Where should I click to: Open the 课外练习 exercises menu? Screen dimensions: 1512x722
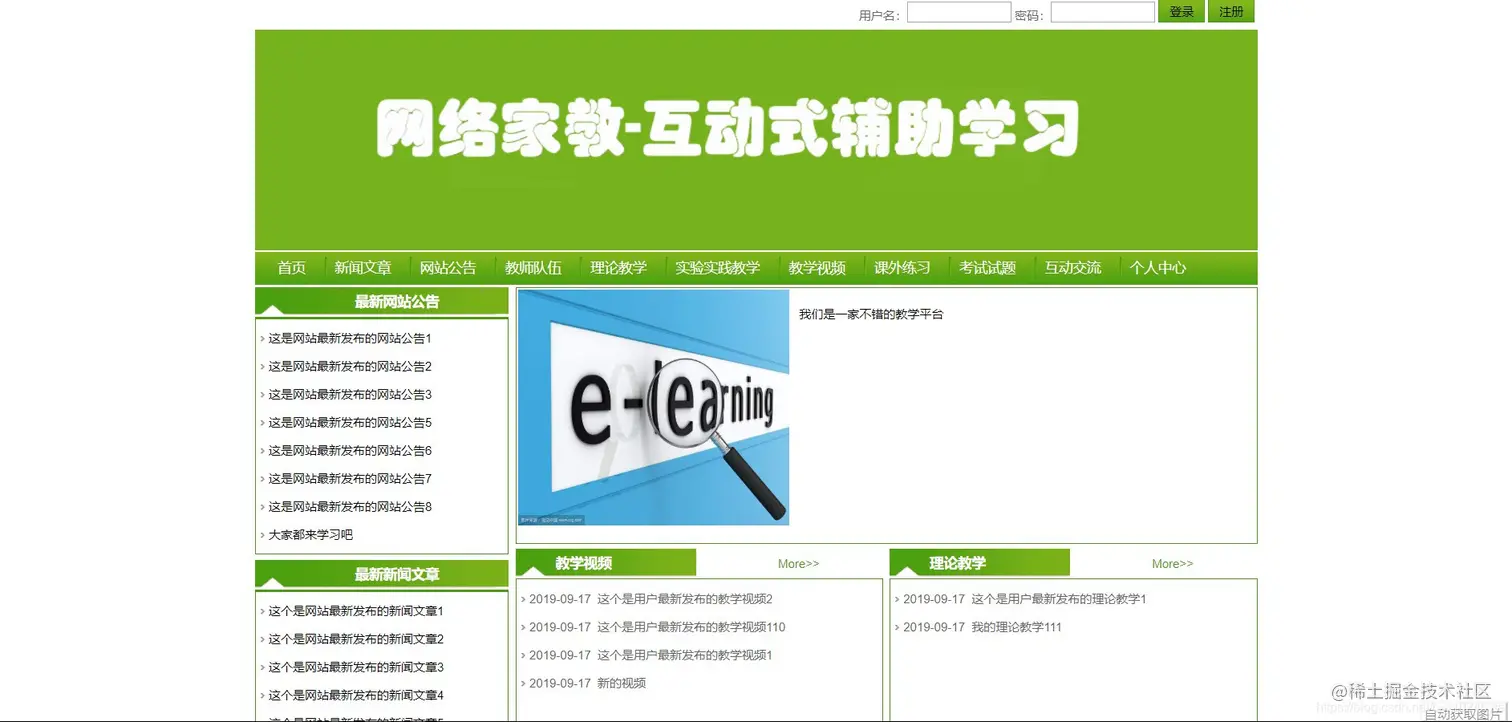point(903,267)
